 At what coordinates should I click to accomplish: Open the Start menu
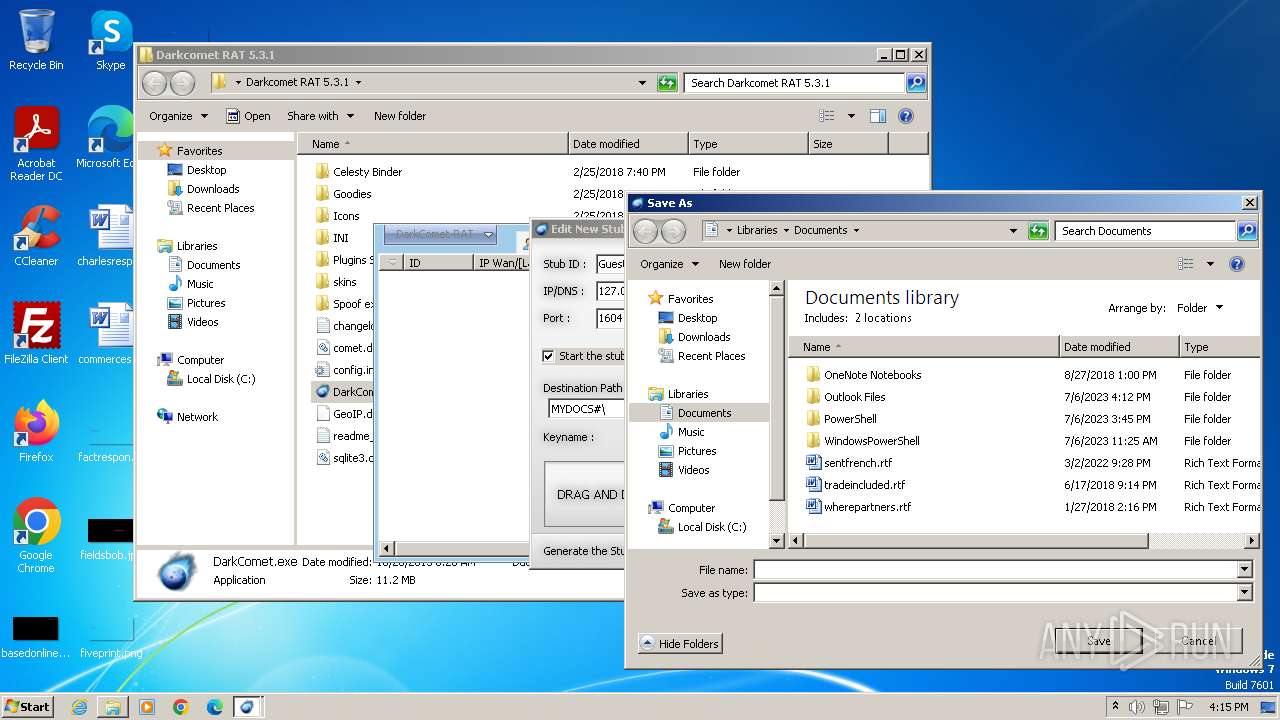[x=28, y=707]
